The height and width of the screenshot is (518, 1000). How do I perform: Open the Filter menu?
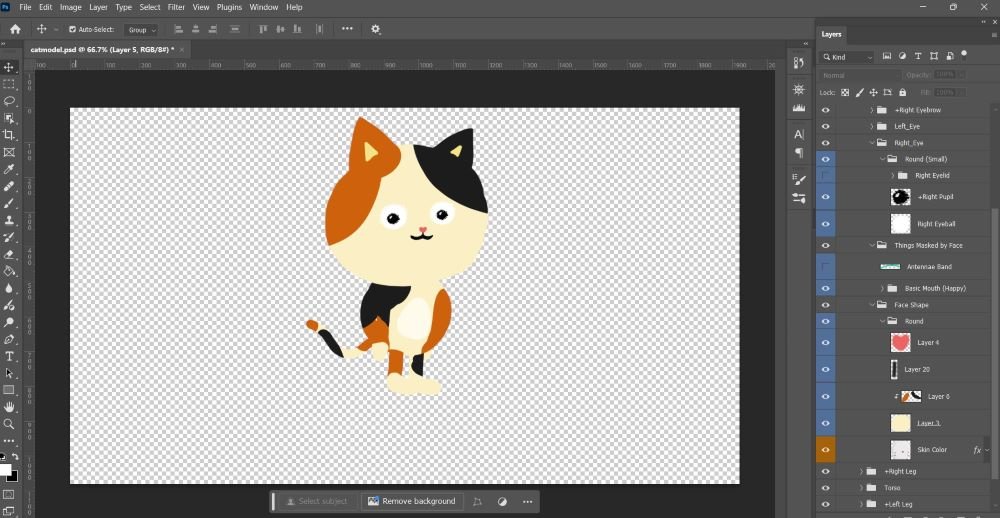point(176,7)
